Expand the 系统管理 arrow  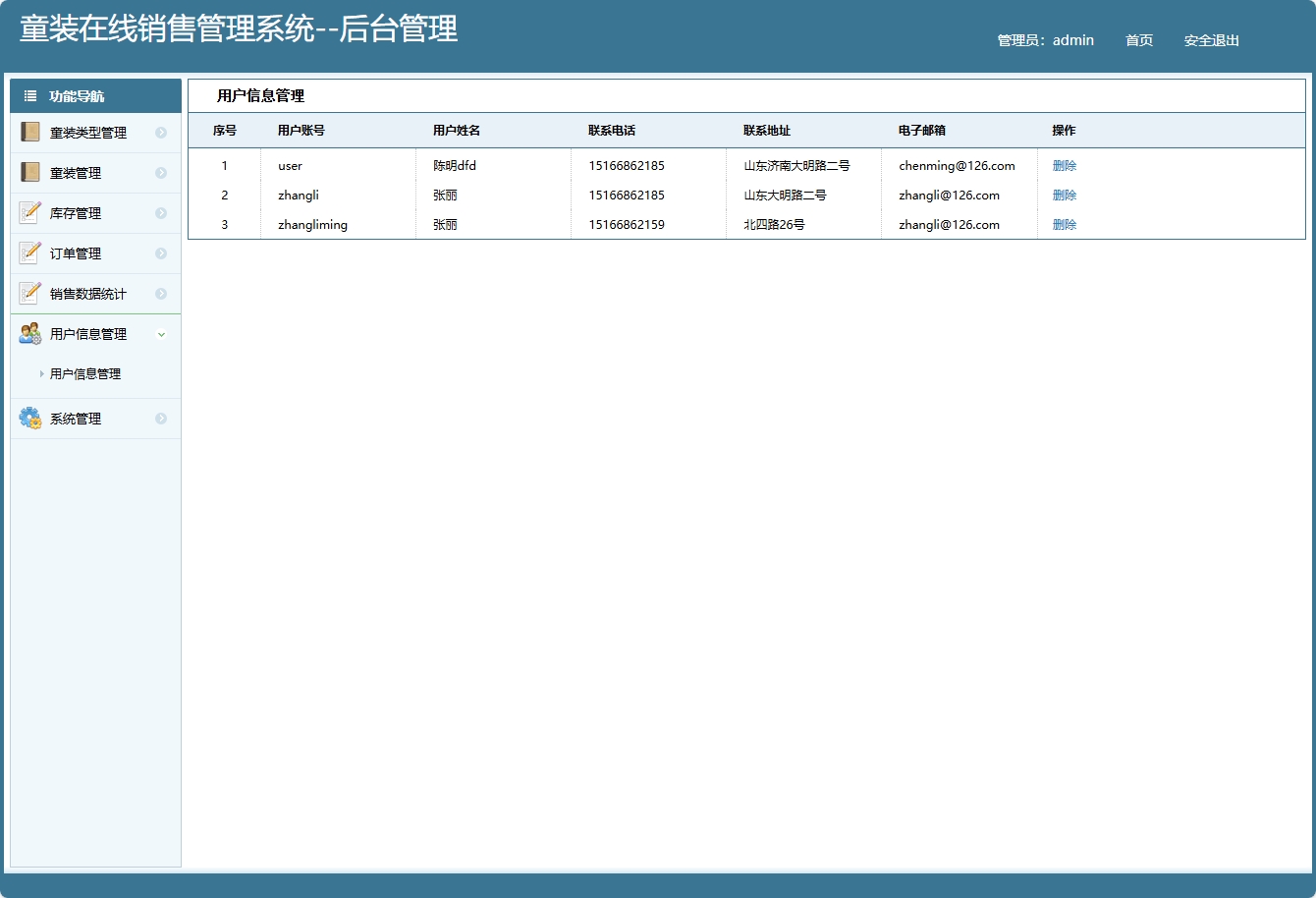[x=161, y=418]
